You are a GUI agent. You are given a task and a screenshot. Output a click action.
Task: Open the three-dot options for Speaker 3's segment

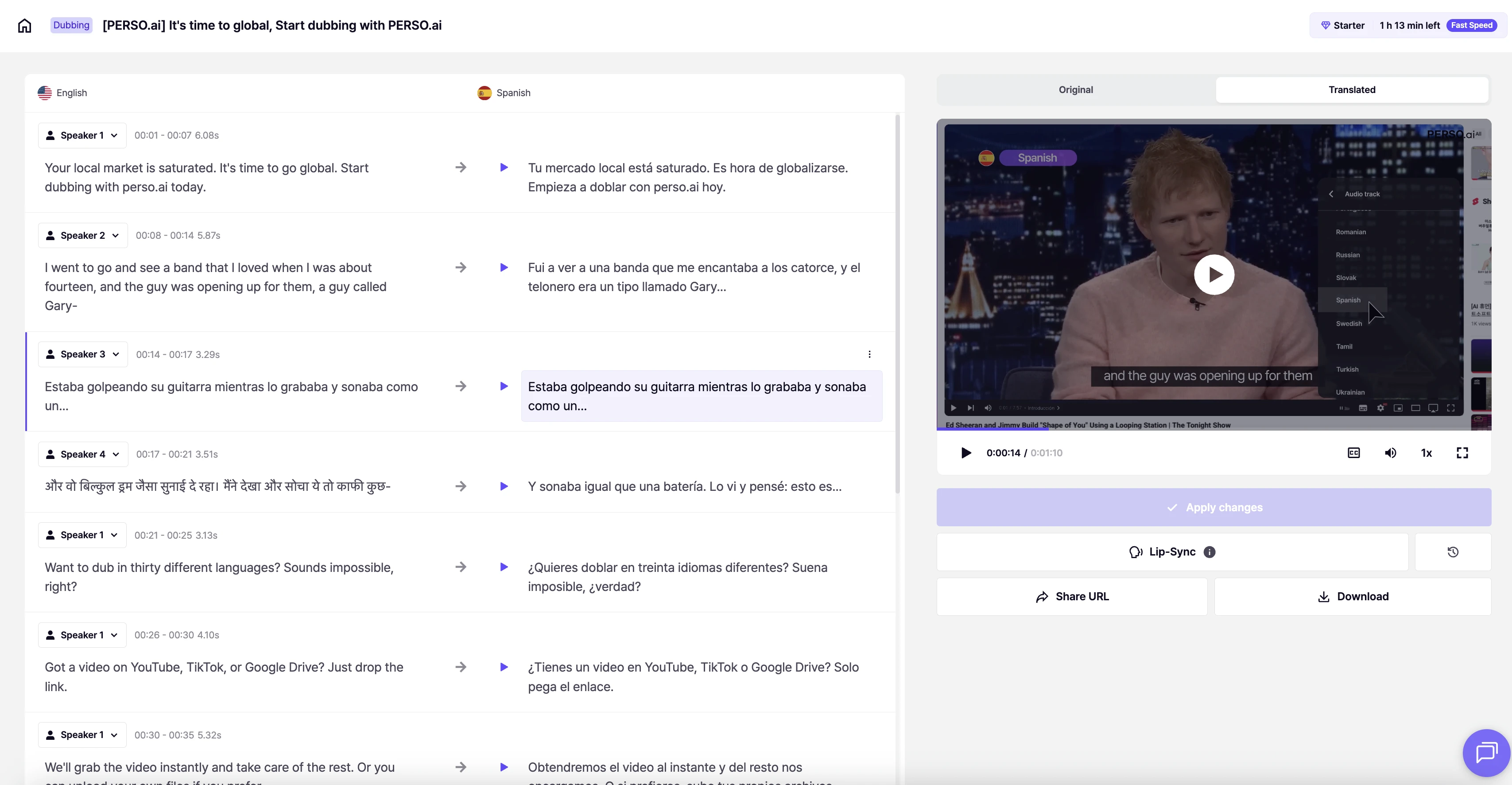[869, 354]
